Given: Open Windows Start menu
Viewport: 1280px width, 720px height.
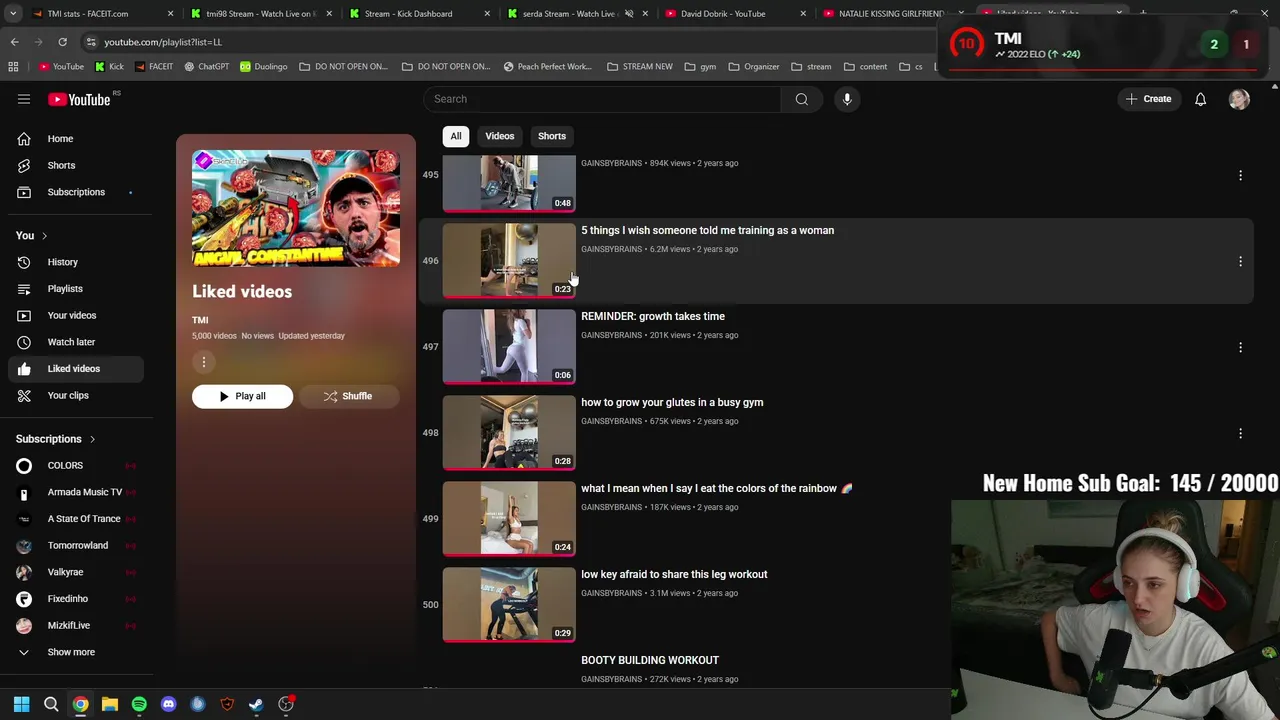Looking at the screenshot, I should [x=21, y=704].
